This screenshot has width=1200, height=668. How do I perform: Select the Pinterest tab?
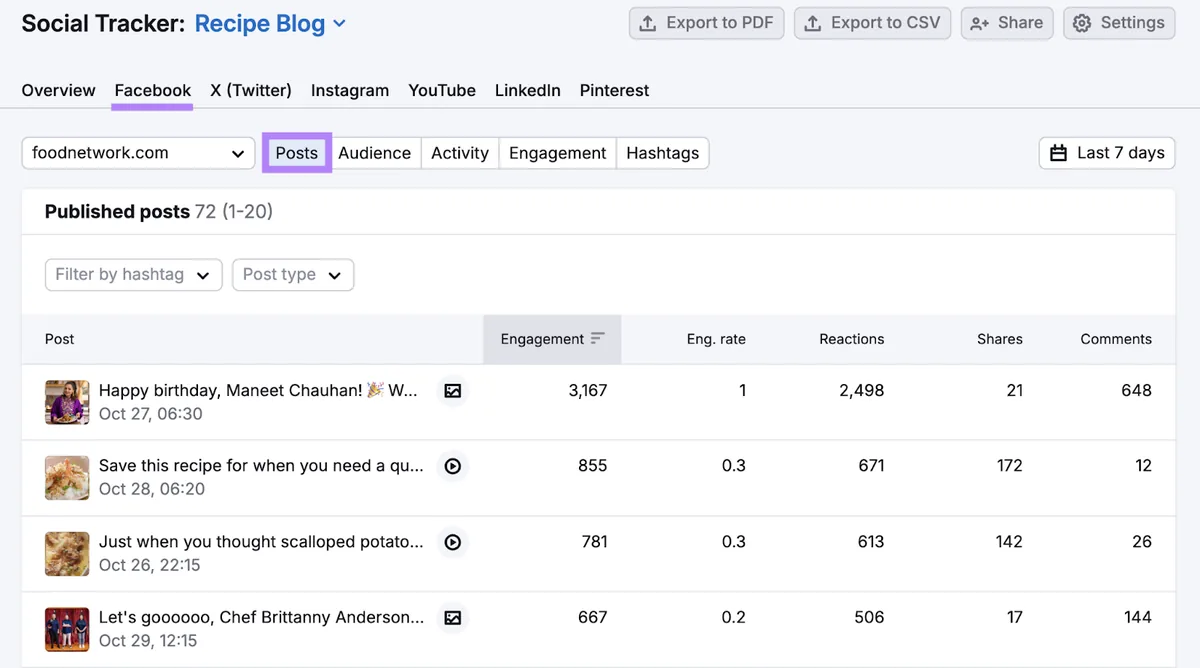tap(615, 90)
